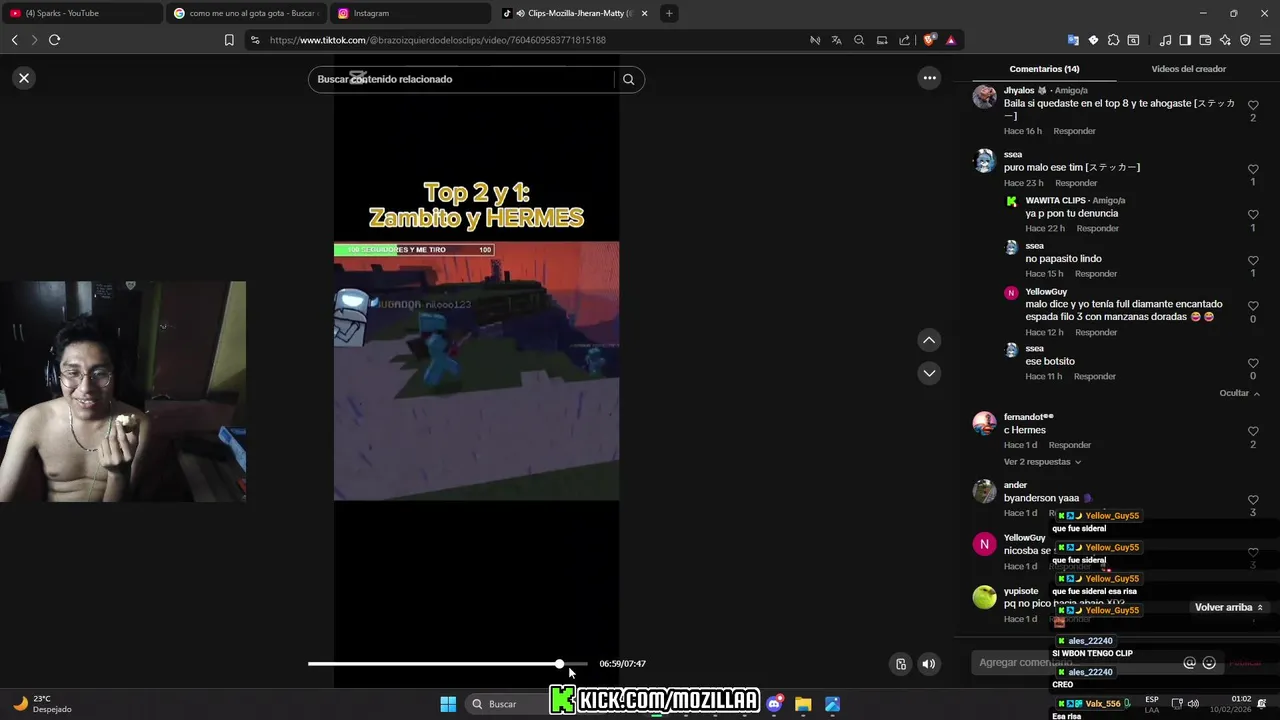
Task: Focus the 'Agregar comentario' input field
Action: [1075, 663]
